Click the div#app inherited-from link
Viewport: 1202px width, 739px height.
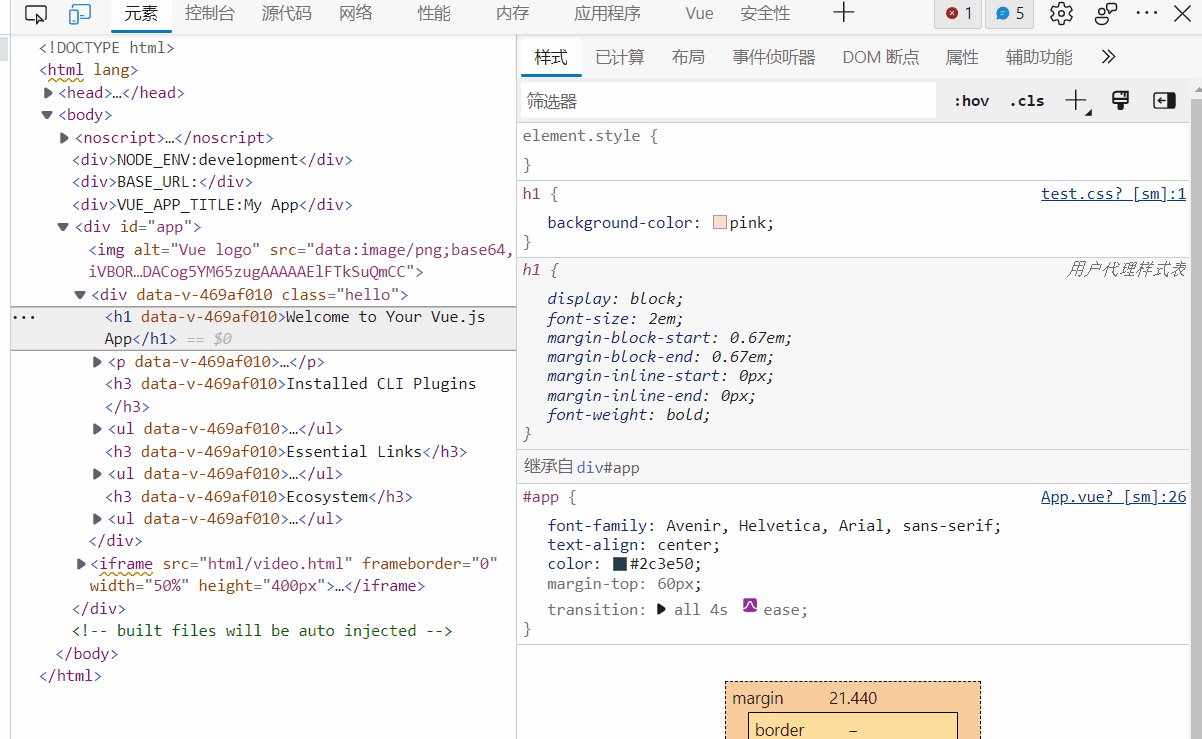[608, 467]
